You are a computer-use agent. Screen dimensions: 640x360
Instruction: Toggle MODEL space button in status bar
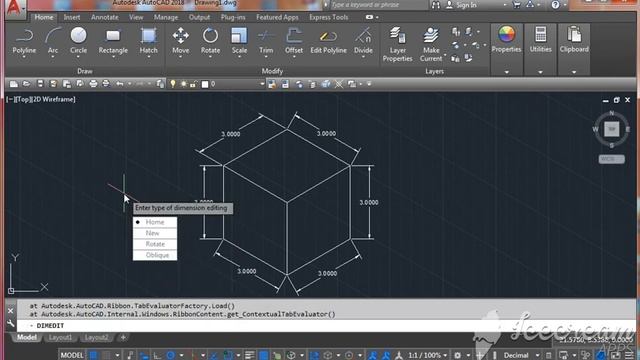(72, 355)
